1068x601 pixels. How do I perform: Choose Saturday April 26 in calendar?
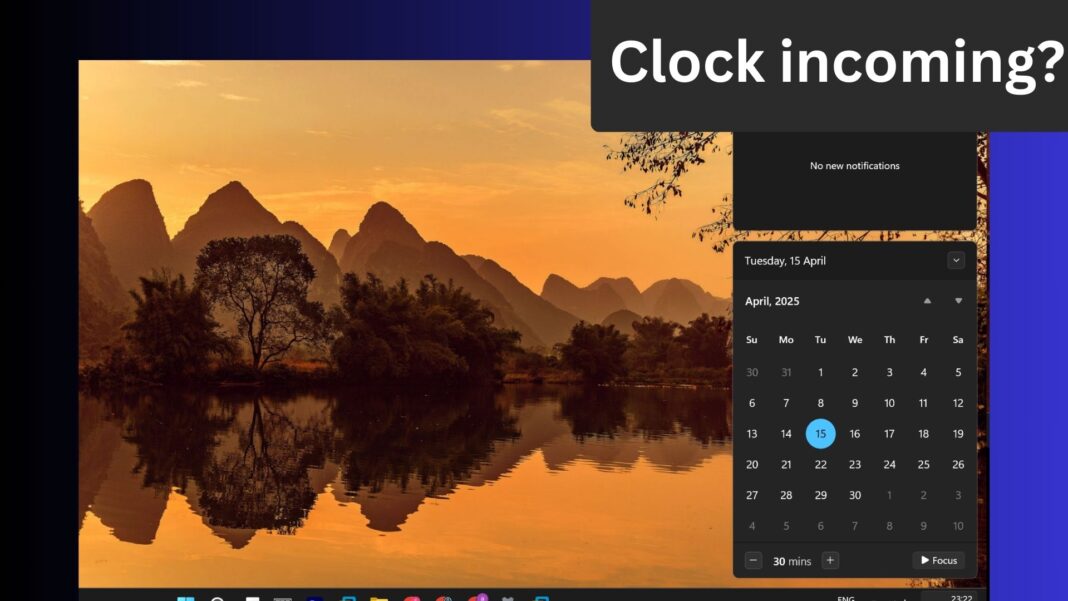pyautogui.click(x=958, y=464)
